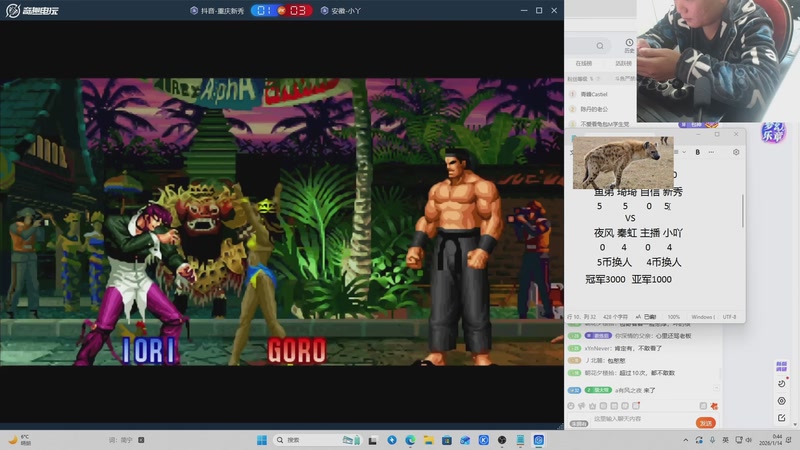Viewport: 800px width, 450px height.
Task: Click the Notepad vertical scrollbar
Action: (742, 210)
